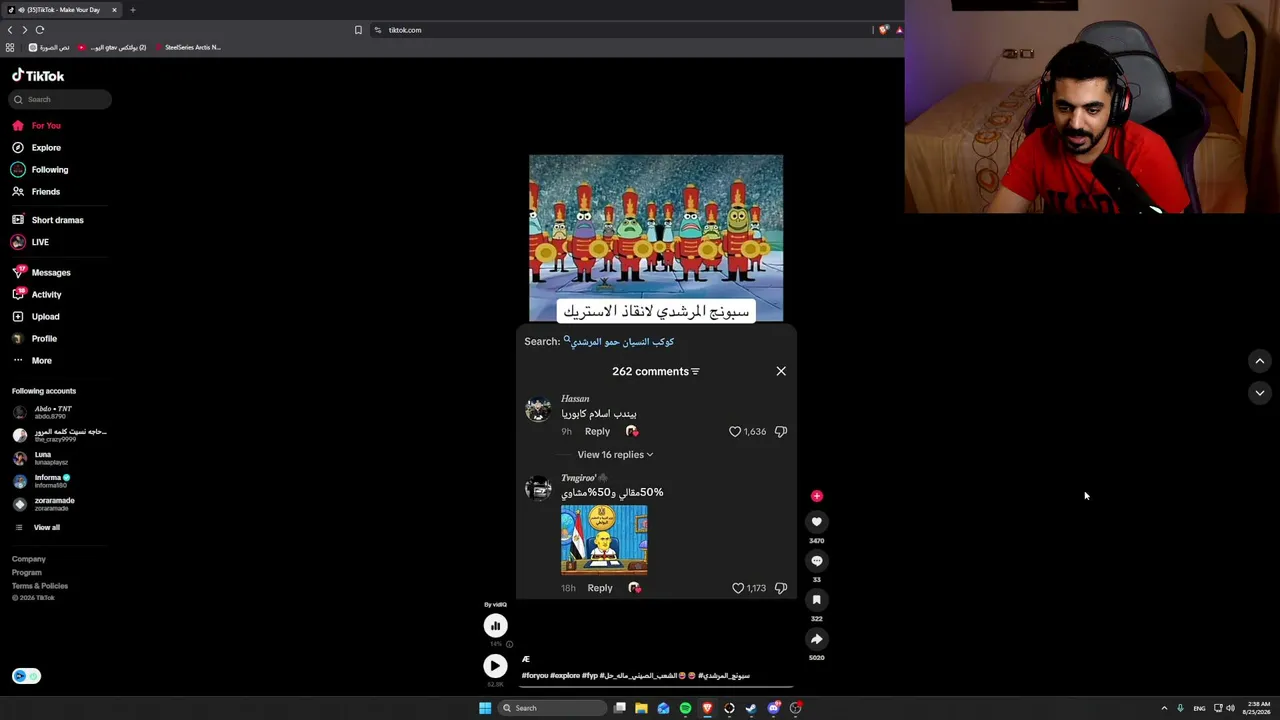Open the Short dramas section
Viewport: 1280px width, 720px height.
point(48,220)
